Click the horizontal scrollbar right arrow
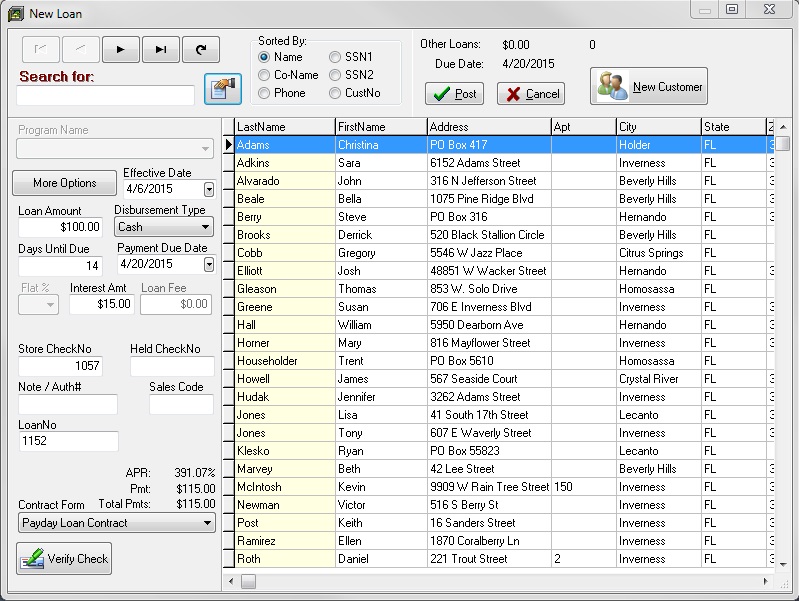Screen dimensions: 799x601 765,581
